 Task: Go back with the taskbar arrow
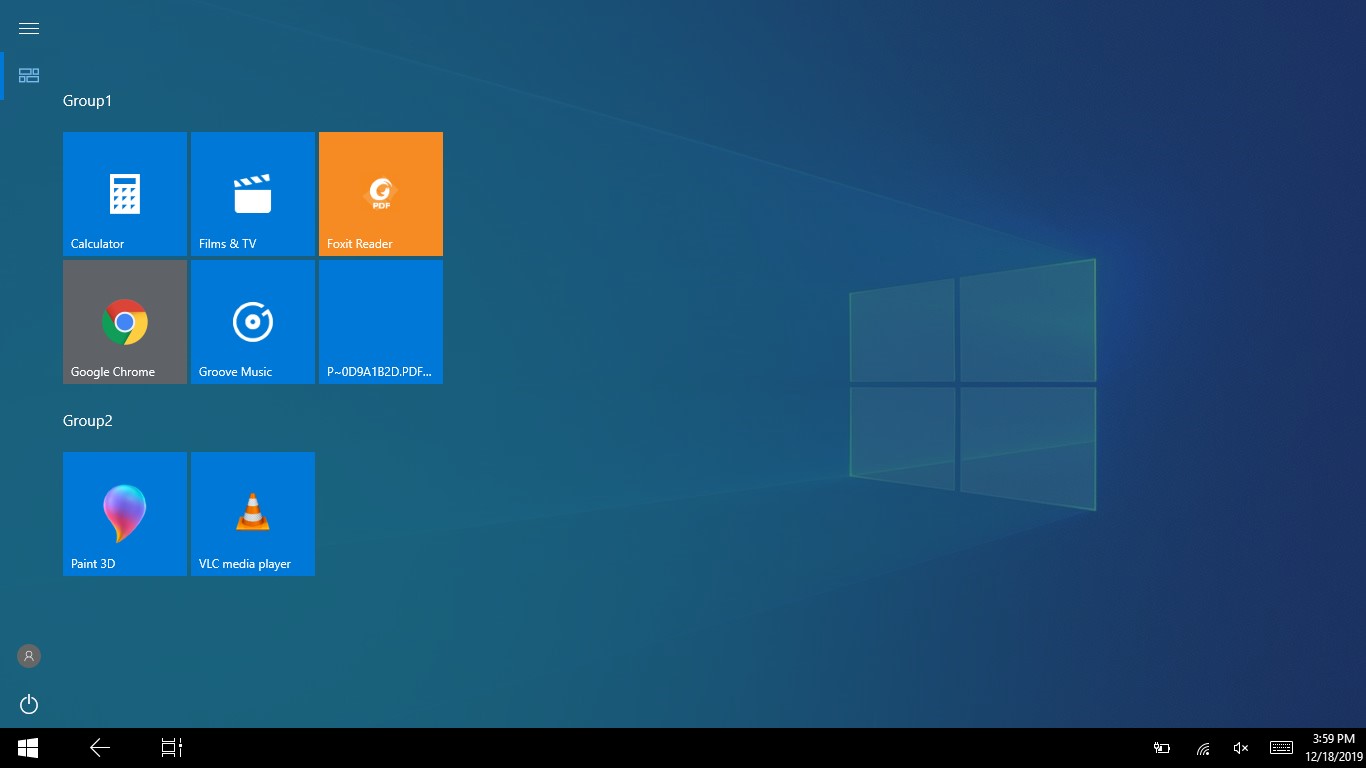[100, 748]
